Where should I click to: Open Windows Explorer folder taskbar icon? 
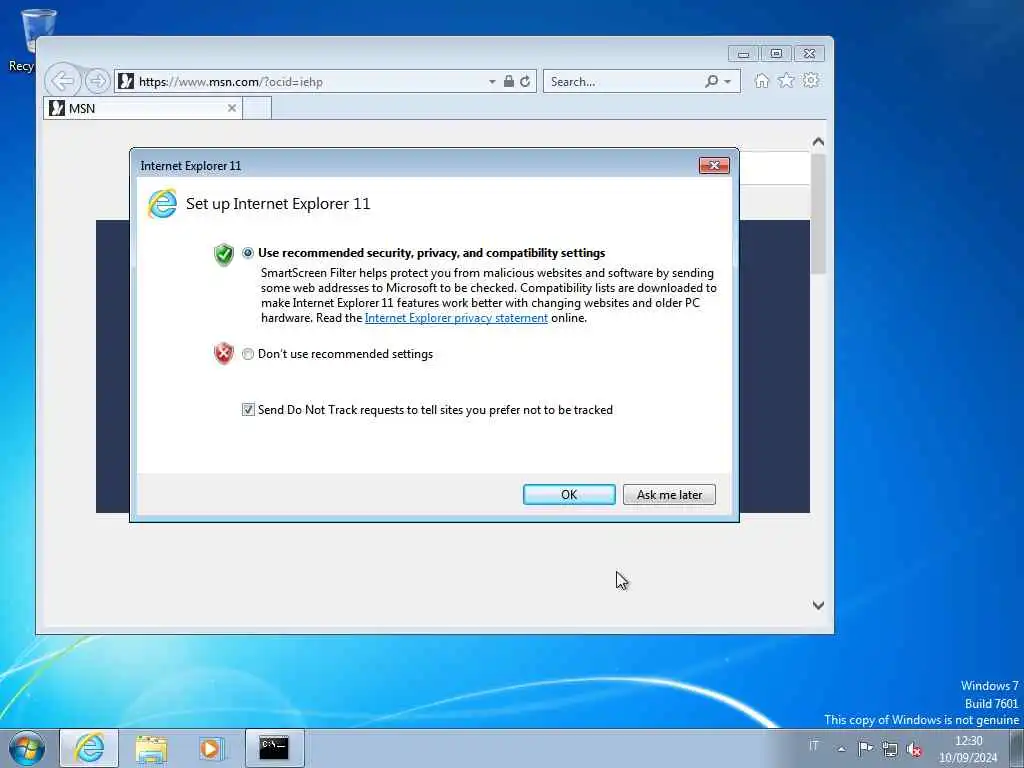[x=151, y=748]
